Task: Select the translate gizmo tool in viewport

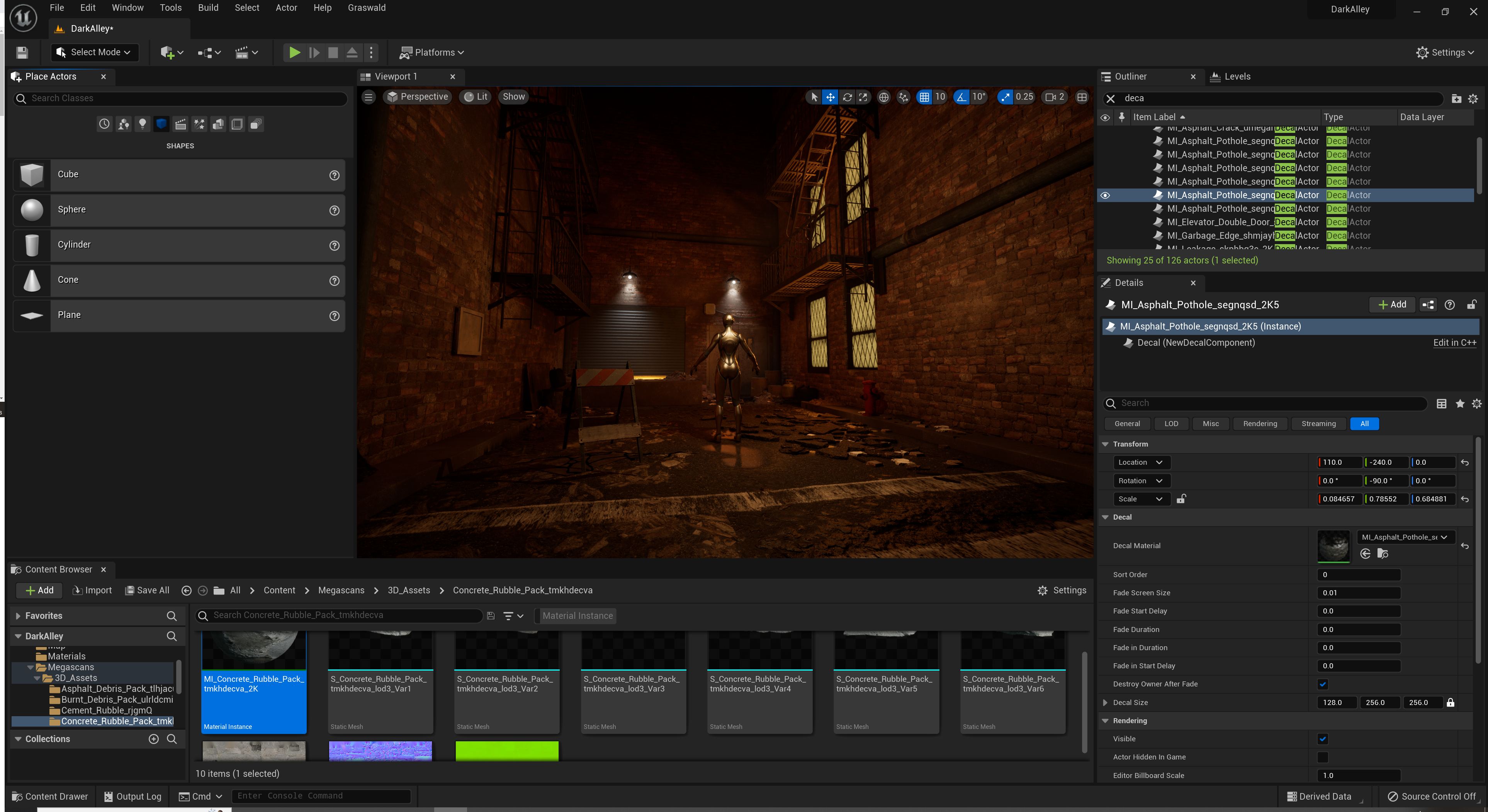Action: click(x=830, y=97)
